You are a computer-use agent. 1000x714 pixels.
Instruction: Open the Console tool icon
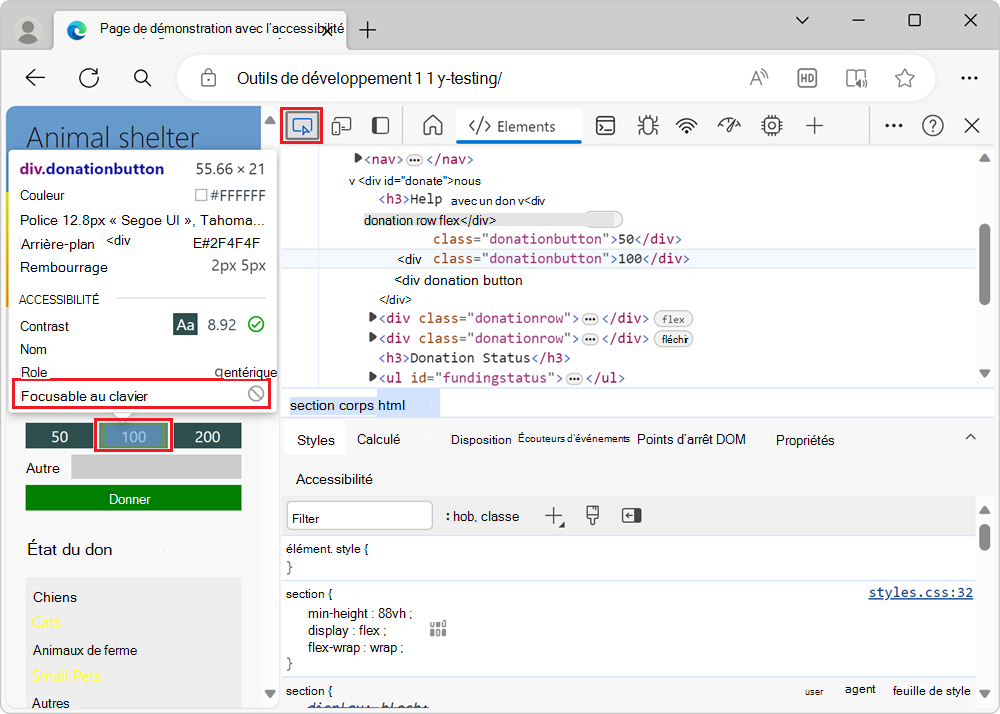[x=605, y=126]
